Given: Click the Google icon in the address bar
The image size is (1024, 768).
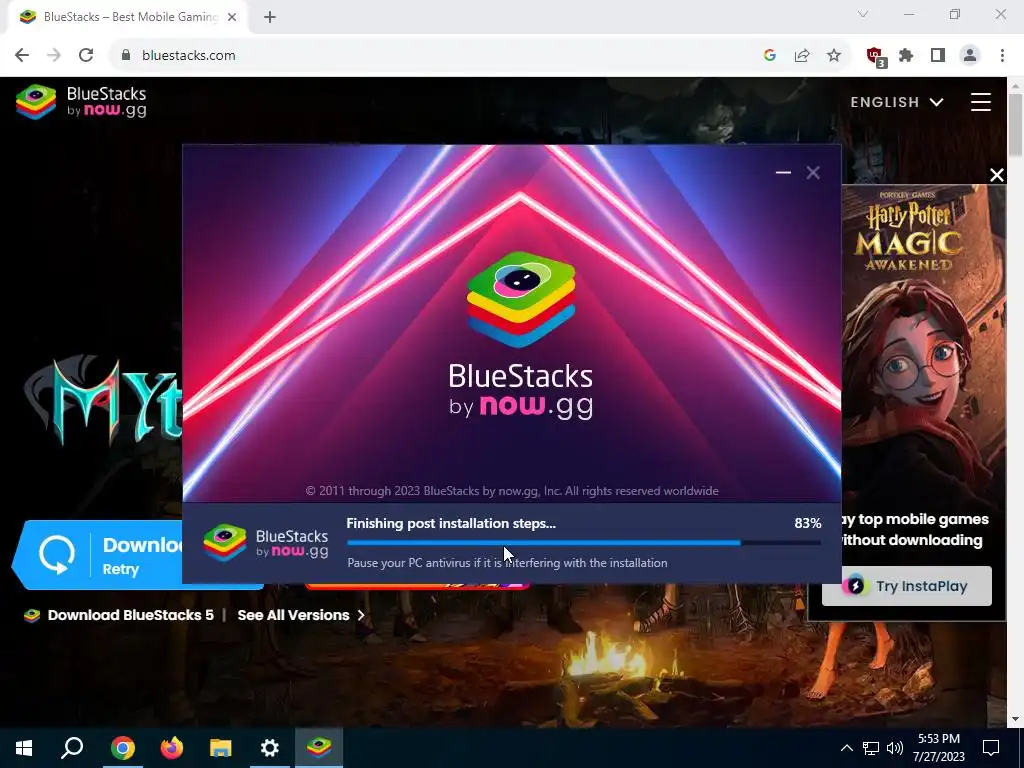Looking at the screenshot, I should [x=770, y=56].
